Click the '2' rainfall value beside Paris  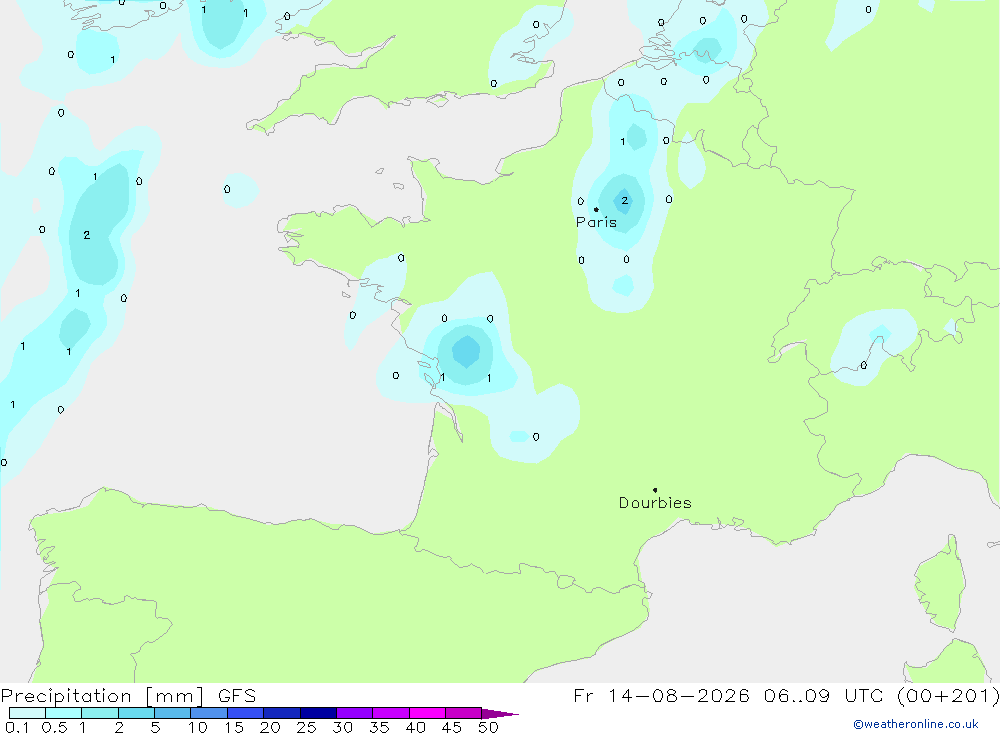point(624,200)
